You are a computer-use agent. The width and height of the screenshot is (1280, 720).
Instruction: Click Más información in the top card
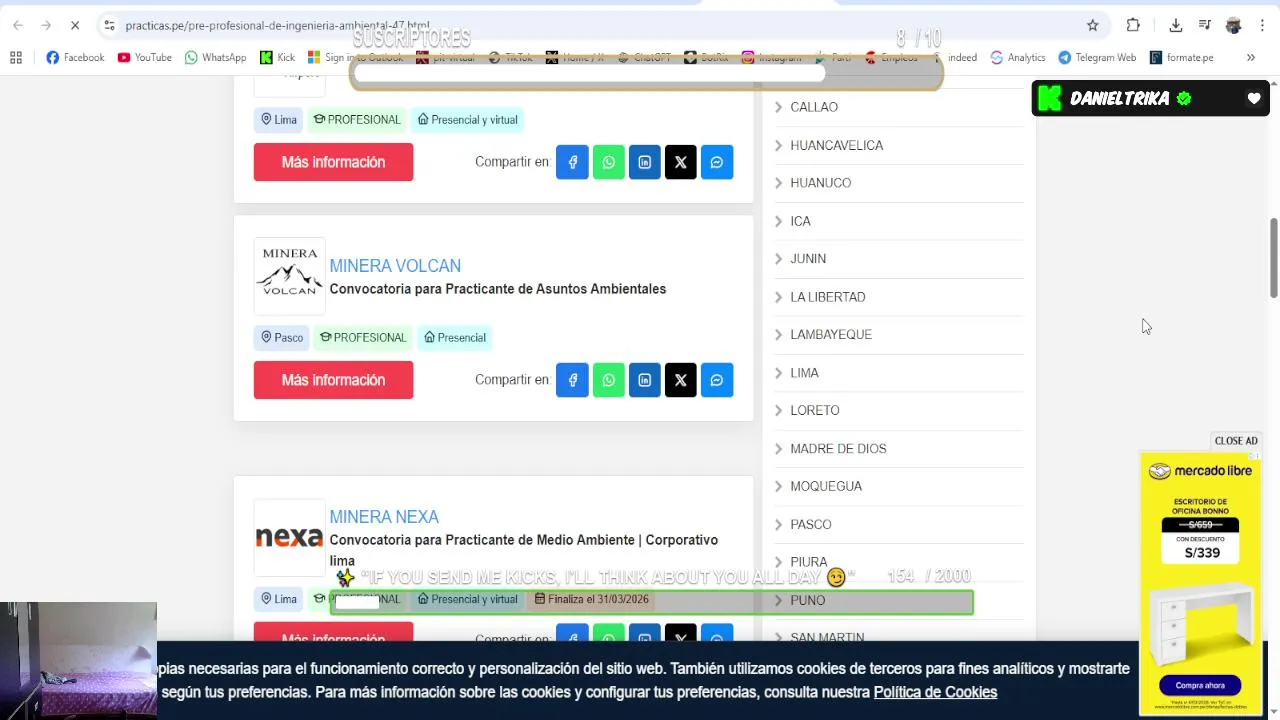(333, 162)
